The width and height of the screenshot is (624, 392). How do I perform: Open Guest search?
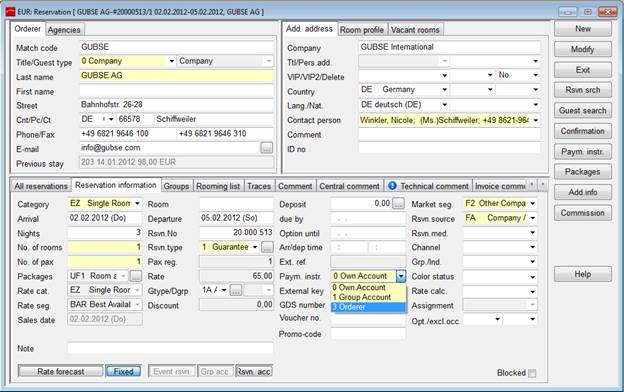pyautogui.click(x=583, y=110)
